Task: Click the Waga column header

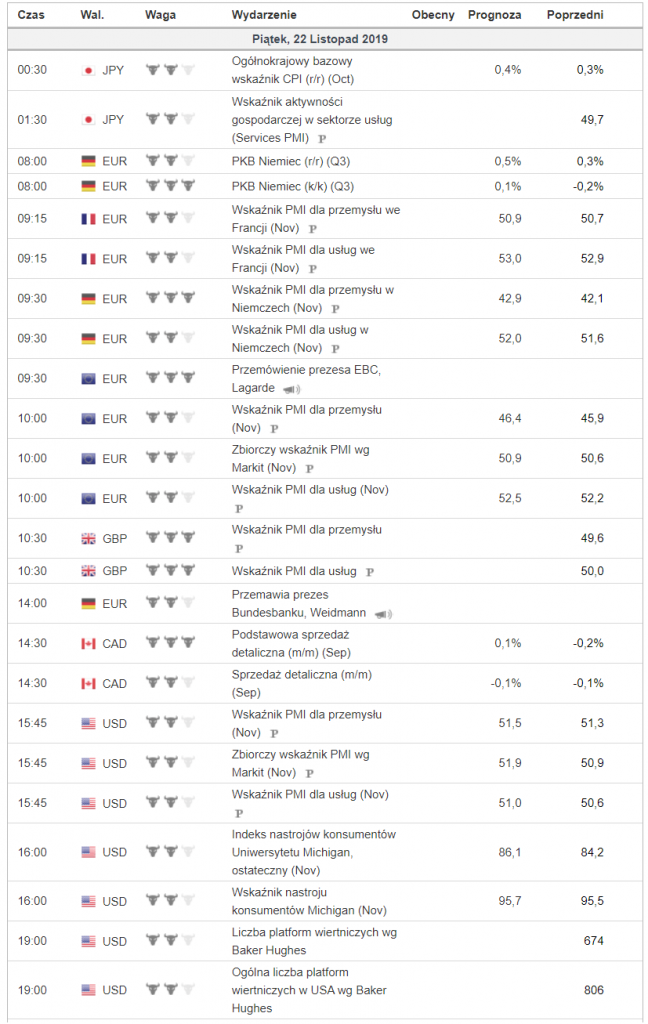Action: pos(160,14)
